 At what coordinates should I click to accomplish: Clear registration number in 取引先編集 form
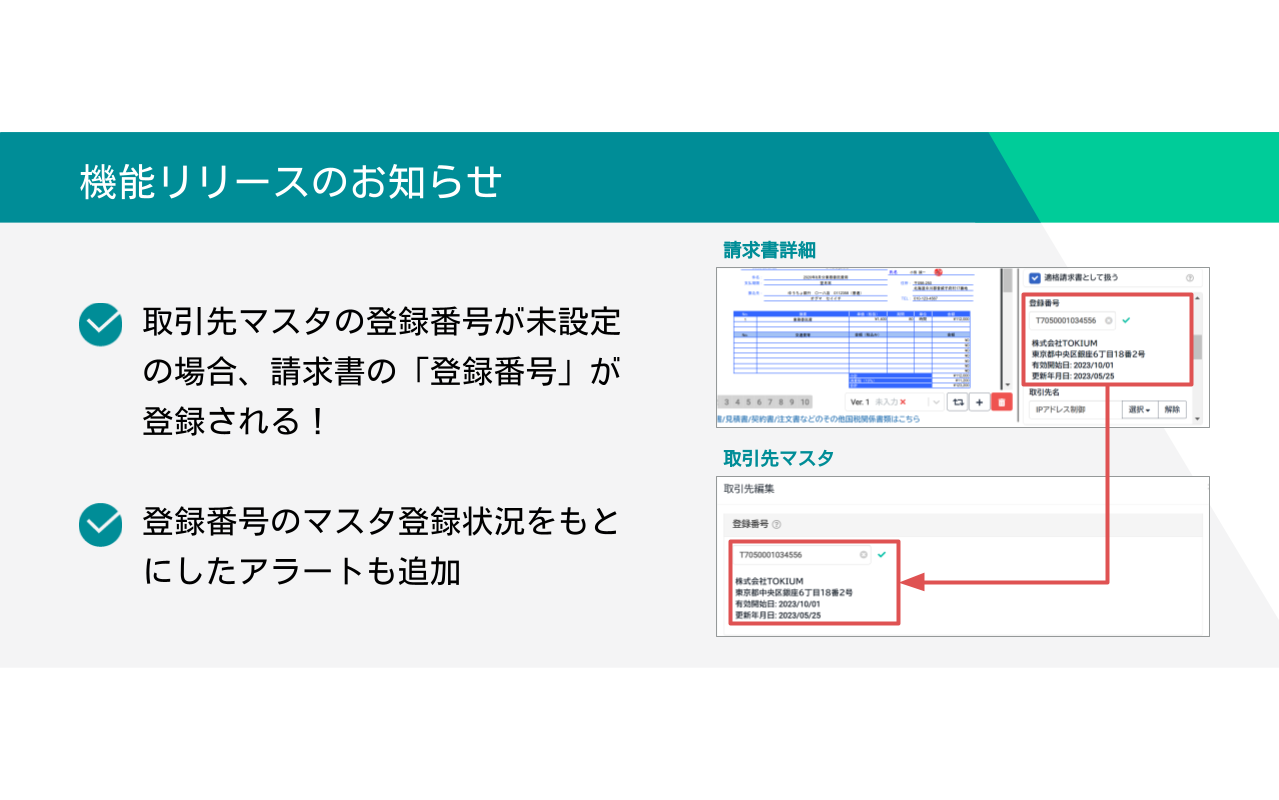pos(863,554)
